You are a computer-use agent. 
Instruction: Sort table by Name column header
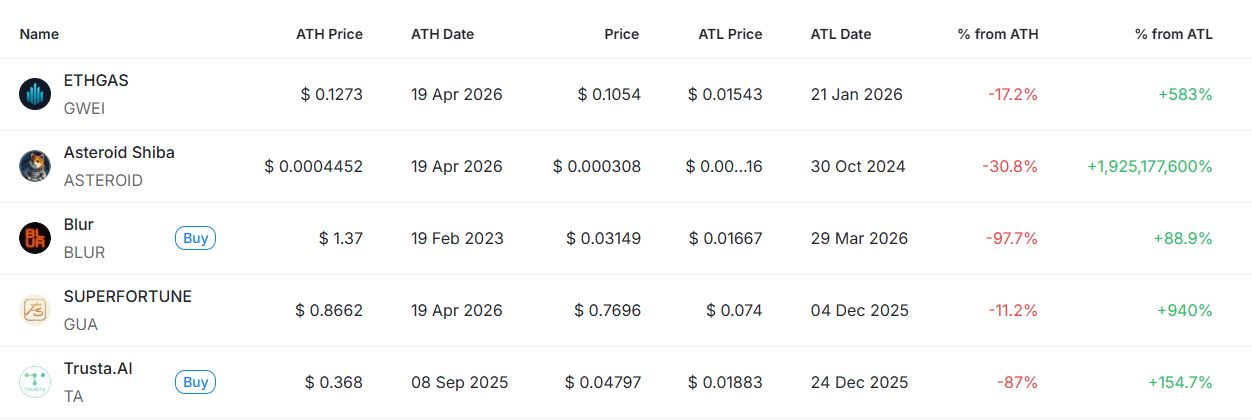point(39,34)
